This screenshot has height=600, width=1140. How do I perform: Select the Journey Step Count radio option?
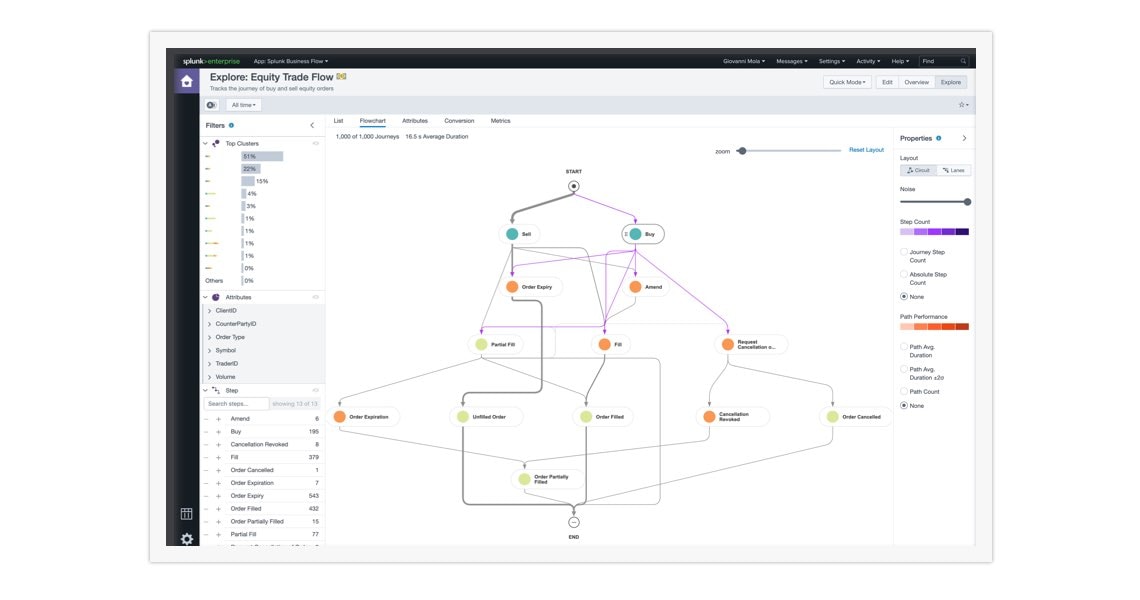tap(905, 253)
